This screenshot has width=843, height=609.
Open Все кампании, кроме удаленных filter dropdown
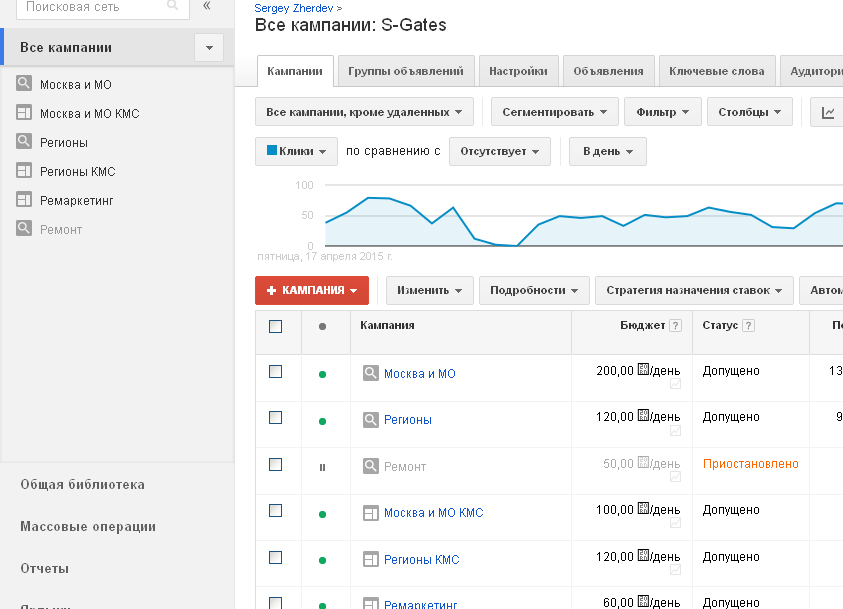click(364, 112)
